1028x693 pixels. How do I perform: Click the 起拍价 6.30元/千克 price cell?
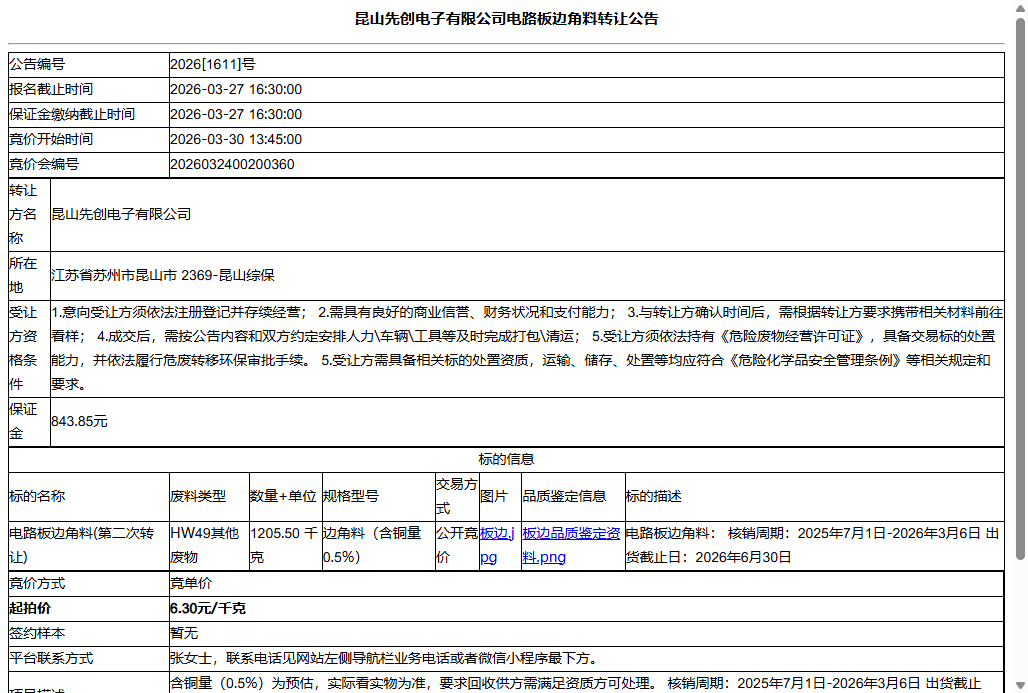[x=200, y=608]
